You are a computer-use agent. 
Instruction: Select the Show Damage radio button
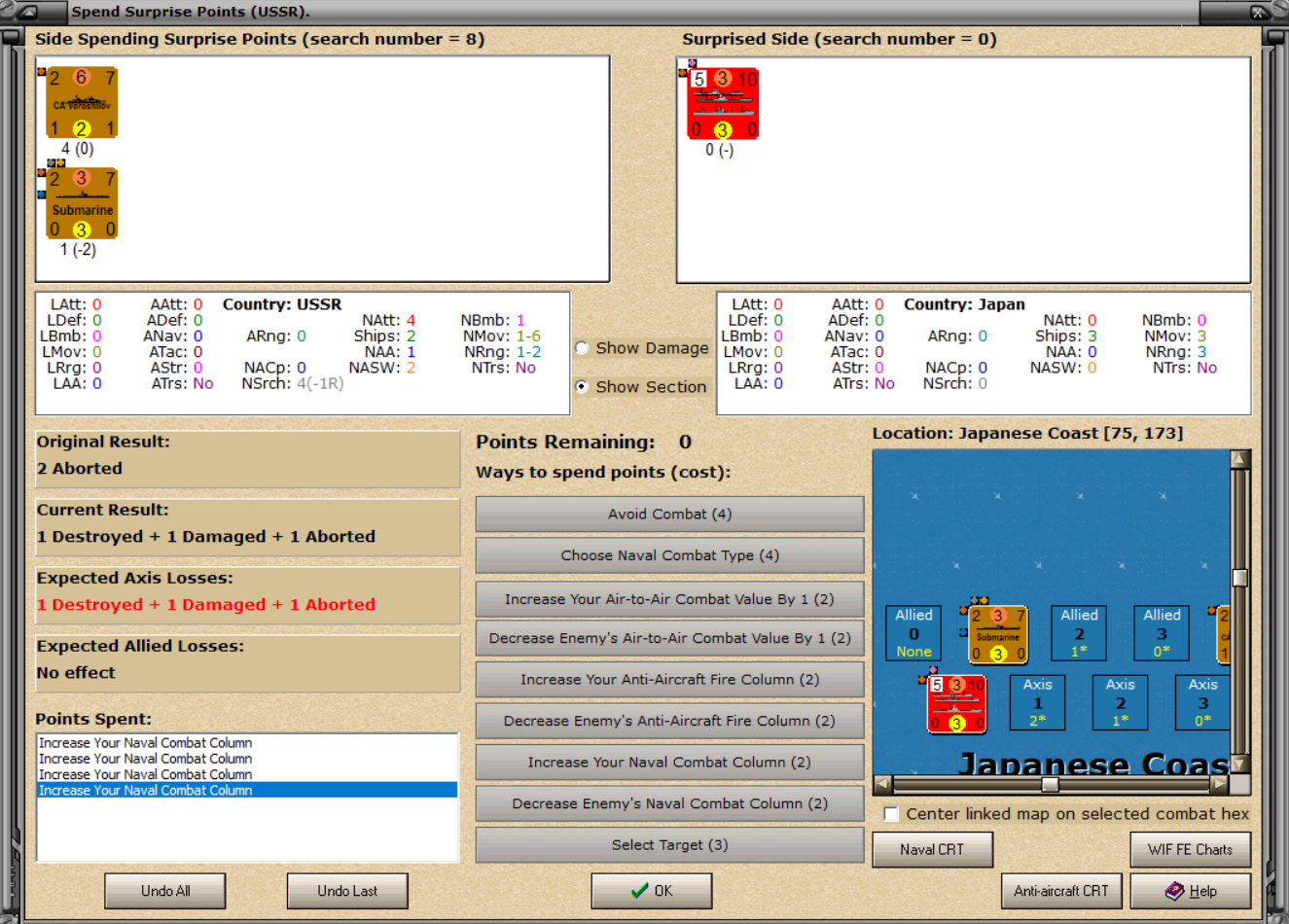[x=582, y=348]
